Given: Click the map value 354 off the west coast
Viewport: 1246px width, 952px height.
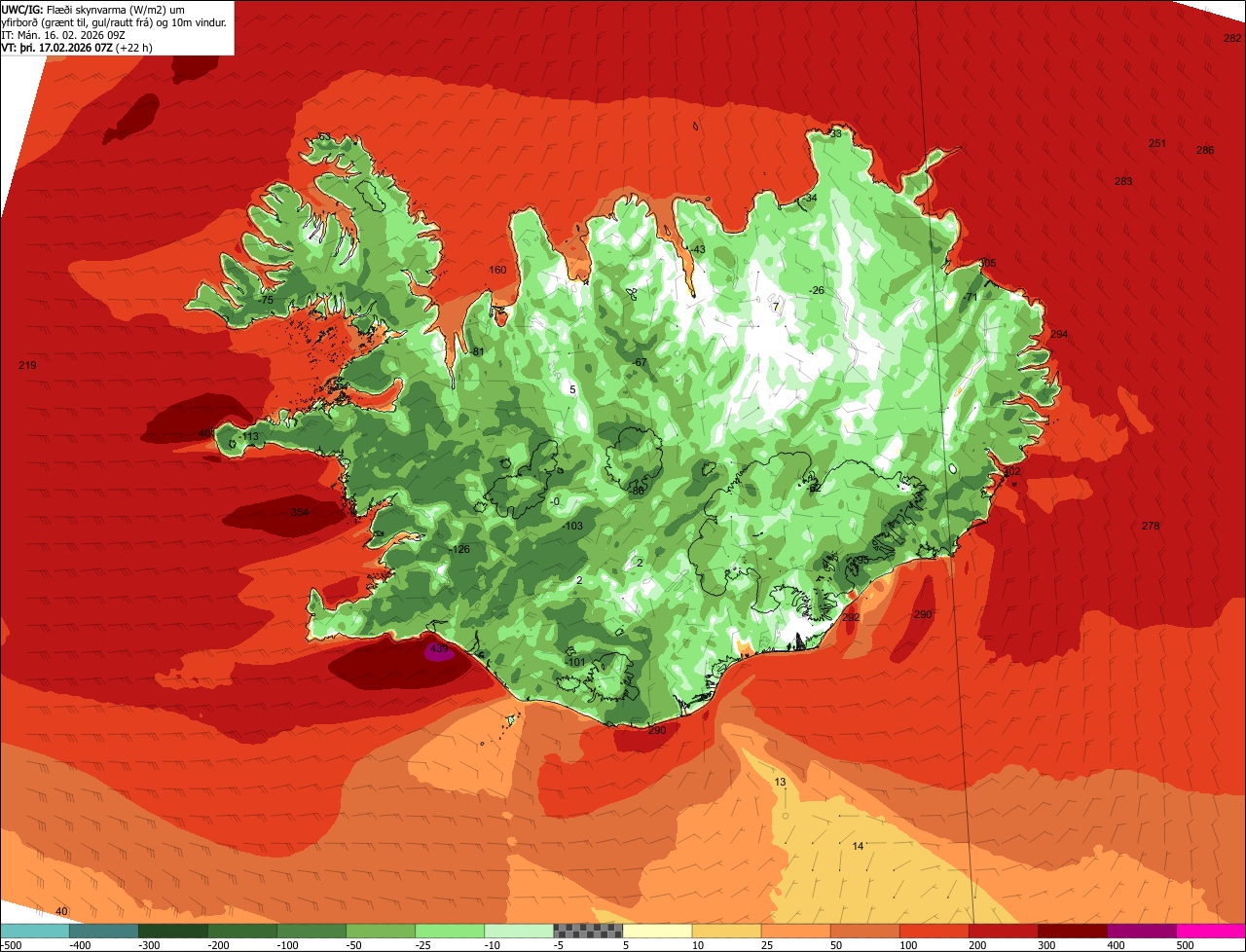Looking at the screenshot, I should point(299,512).
